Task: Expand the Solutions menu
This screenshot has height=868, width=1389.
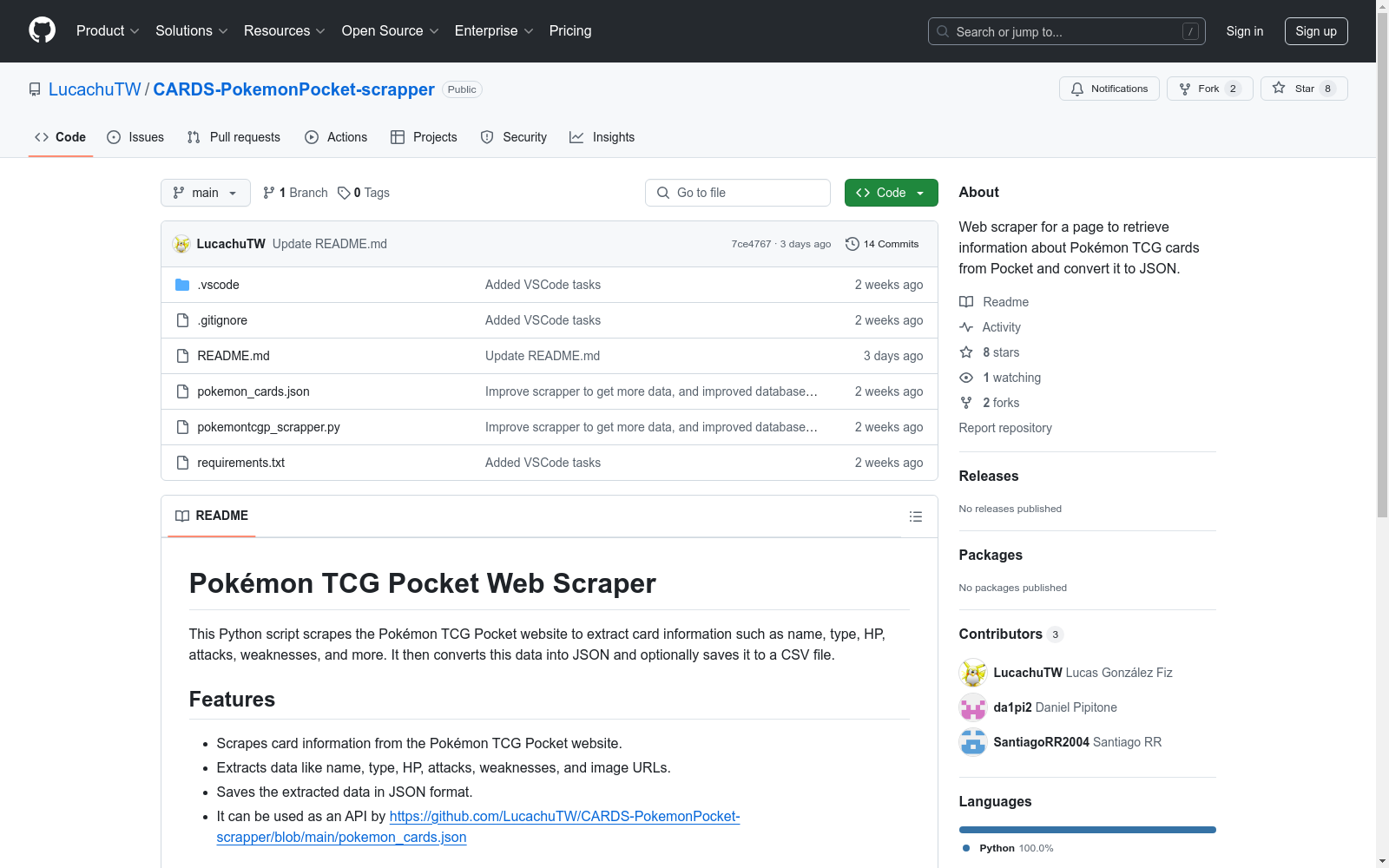Action: coord(192,30)
